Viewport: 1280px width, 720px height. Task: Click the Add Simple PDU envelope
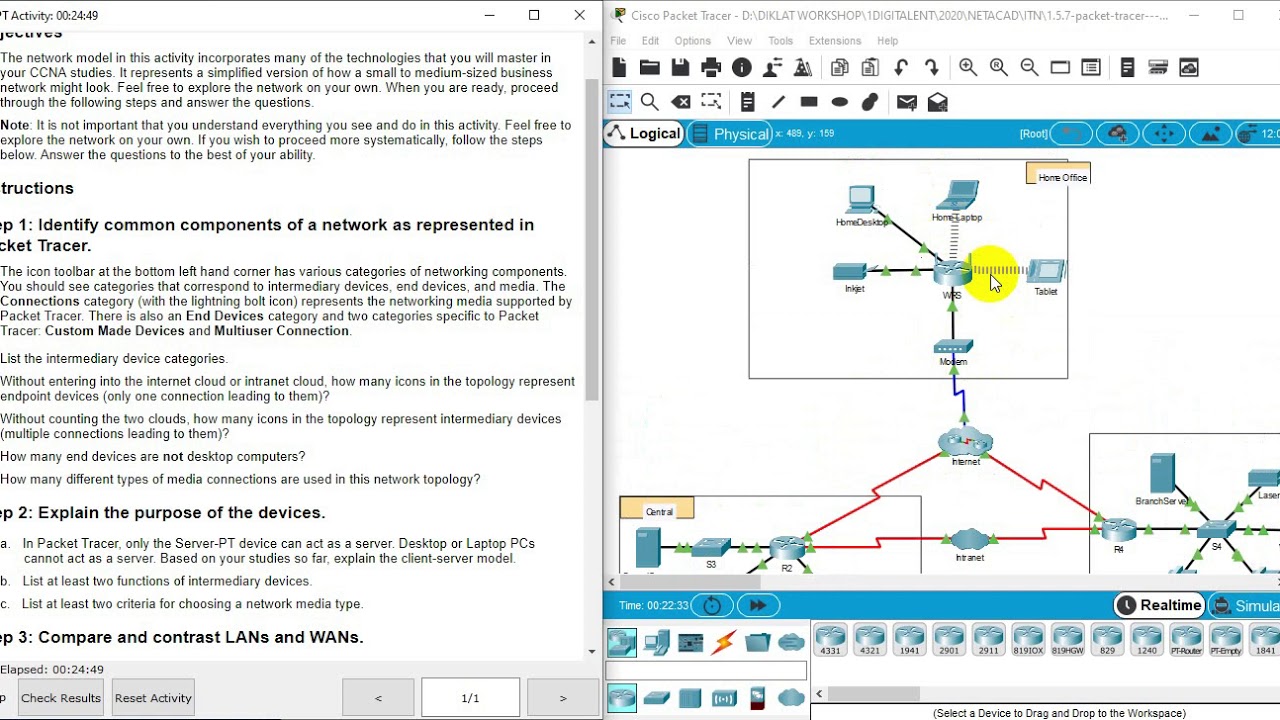point(907,102)
